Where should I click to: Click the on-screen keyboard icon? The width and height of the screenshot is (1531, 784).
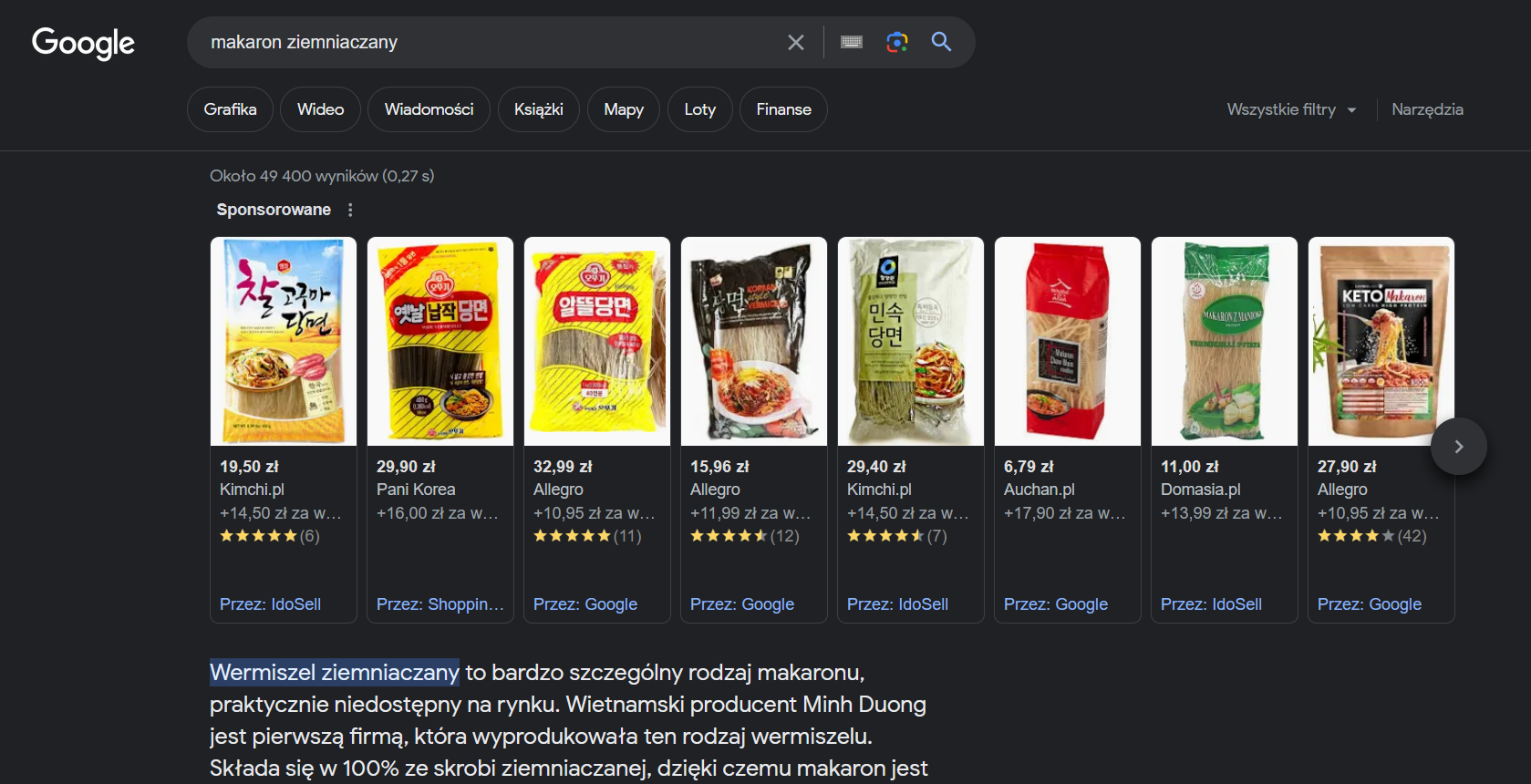[851, 42]
